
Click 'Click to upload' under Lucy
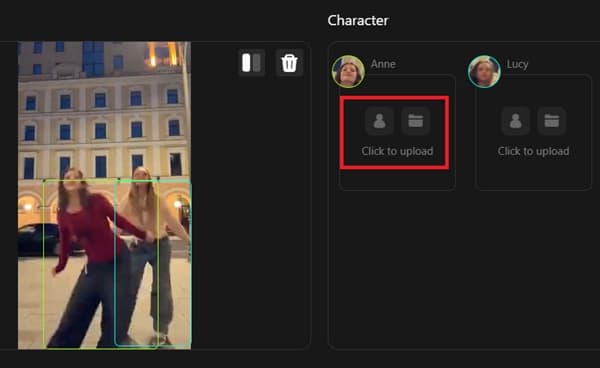click(x=533, y=151)
